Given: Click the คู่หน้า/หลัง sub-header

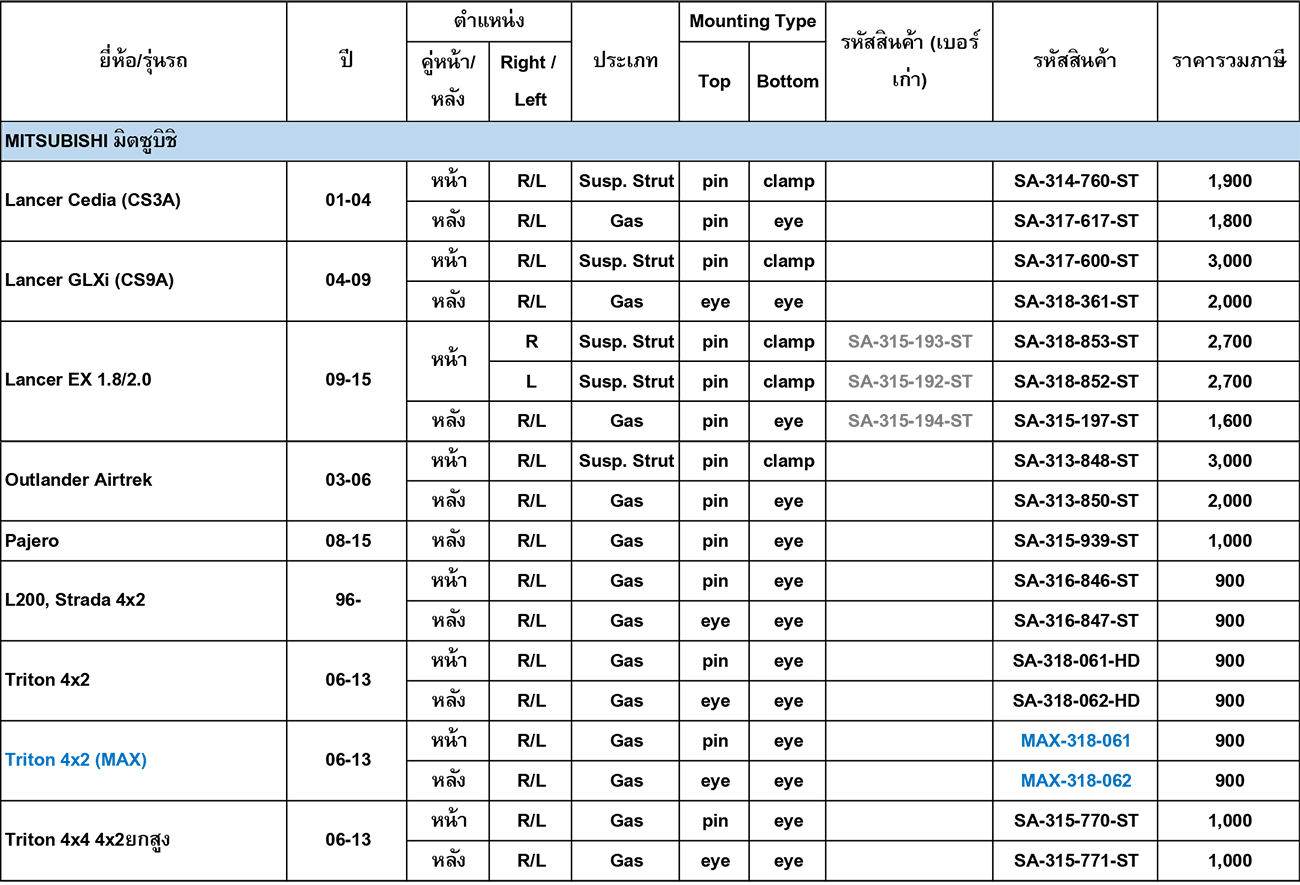Looking at the screenshot, I should (x=448, y=81).
